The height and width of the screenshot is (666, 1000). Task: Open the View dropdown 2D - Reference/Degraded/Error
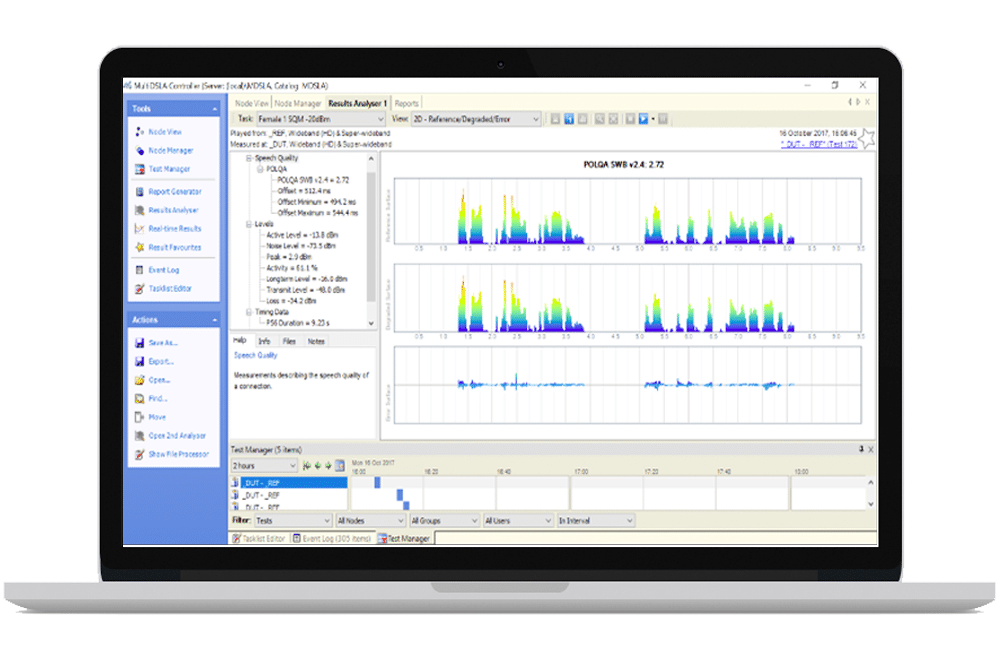coord(476,119)
